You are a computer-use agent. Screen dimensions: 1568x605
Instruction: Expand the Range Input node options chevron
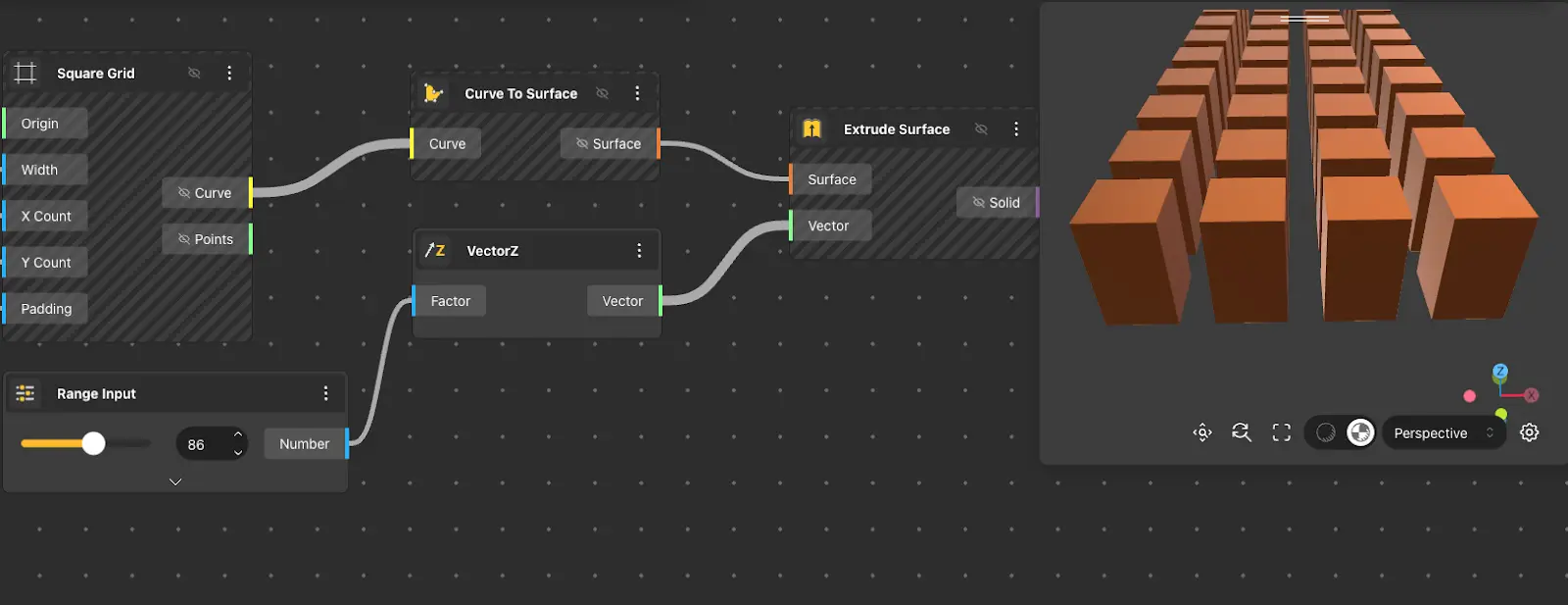(x=175, y=481)
